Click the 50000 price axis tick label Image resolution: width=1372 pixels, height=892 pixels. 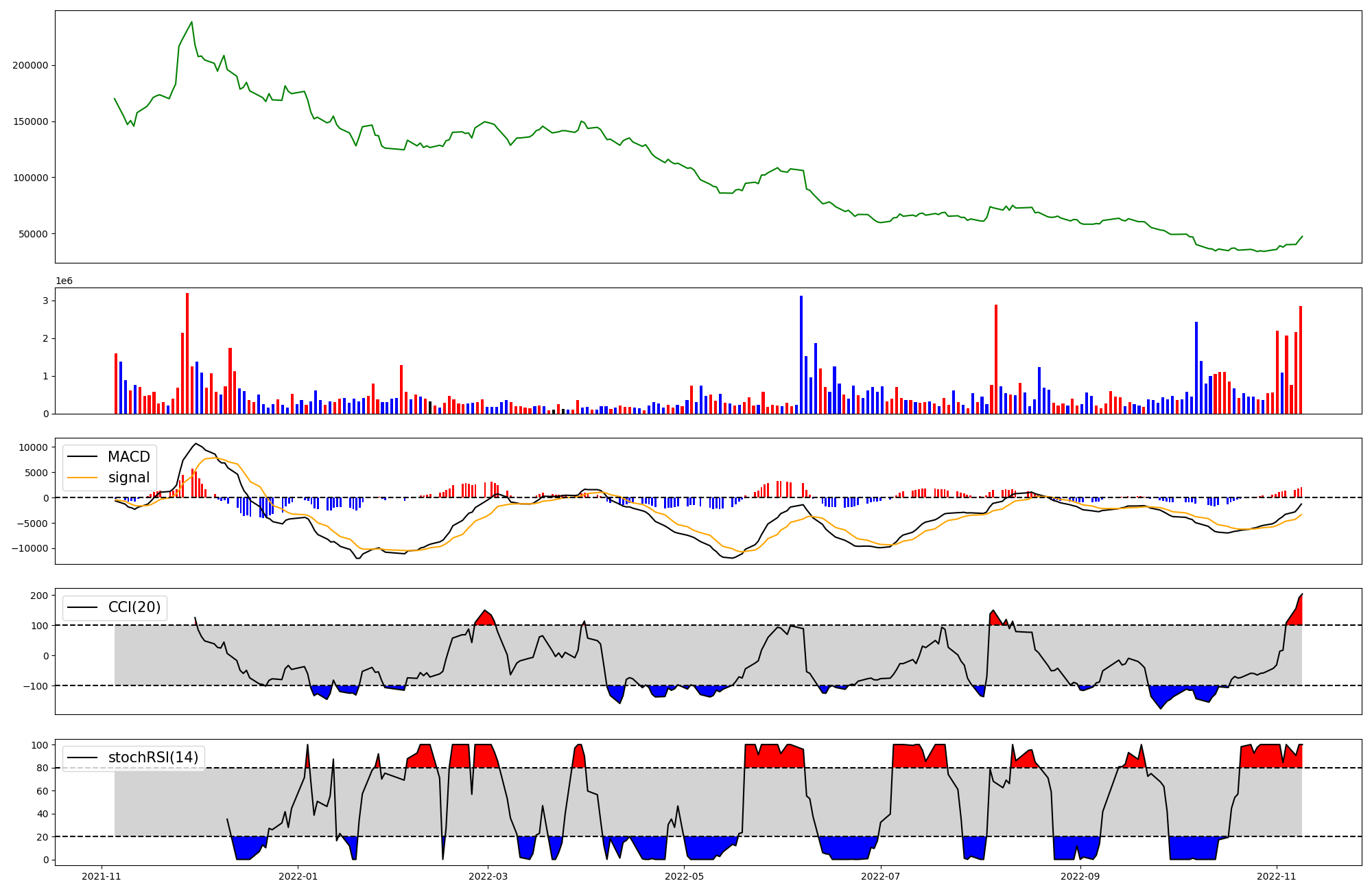click(33, 234)
